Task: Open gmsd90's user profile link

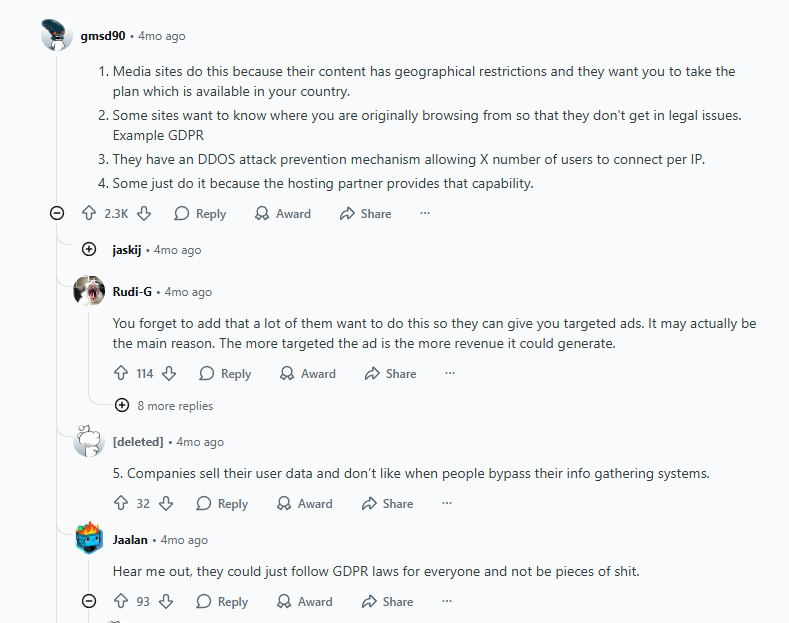Action: [x=102, y=36]
